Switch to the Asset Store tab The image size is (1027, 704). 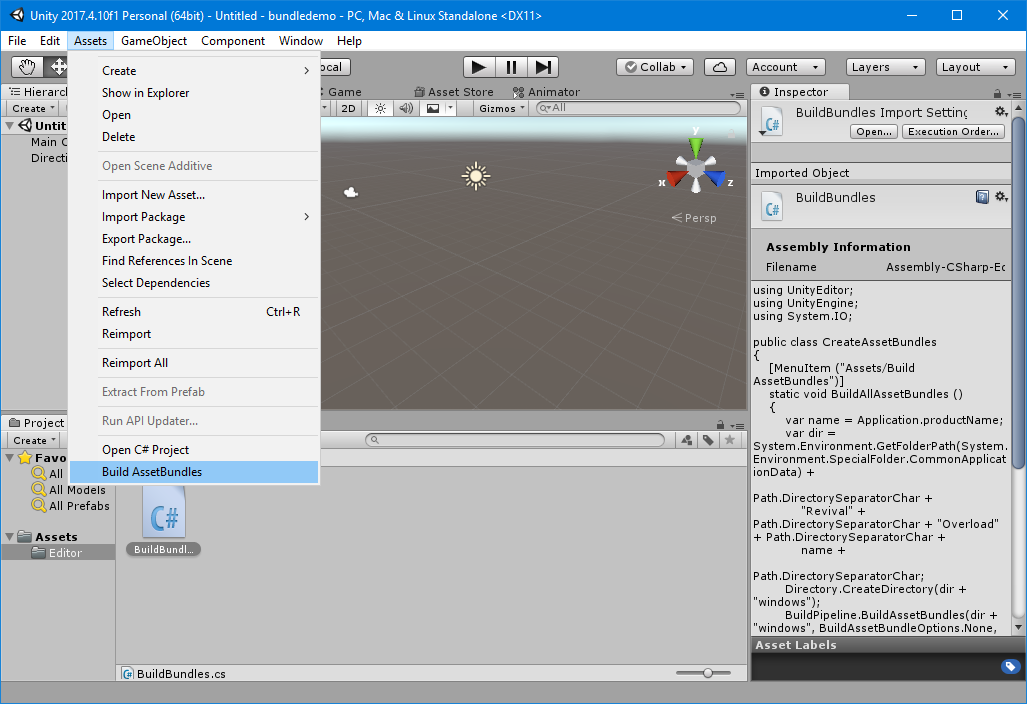(454, 92)
